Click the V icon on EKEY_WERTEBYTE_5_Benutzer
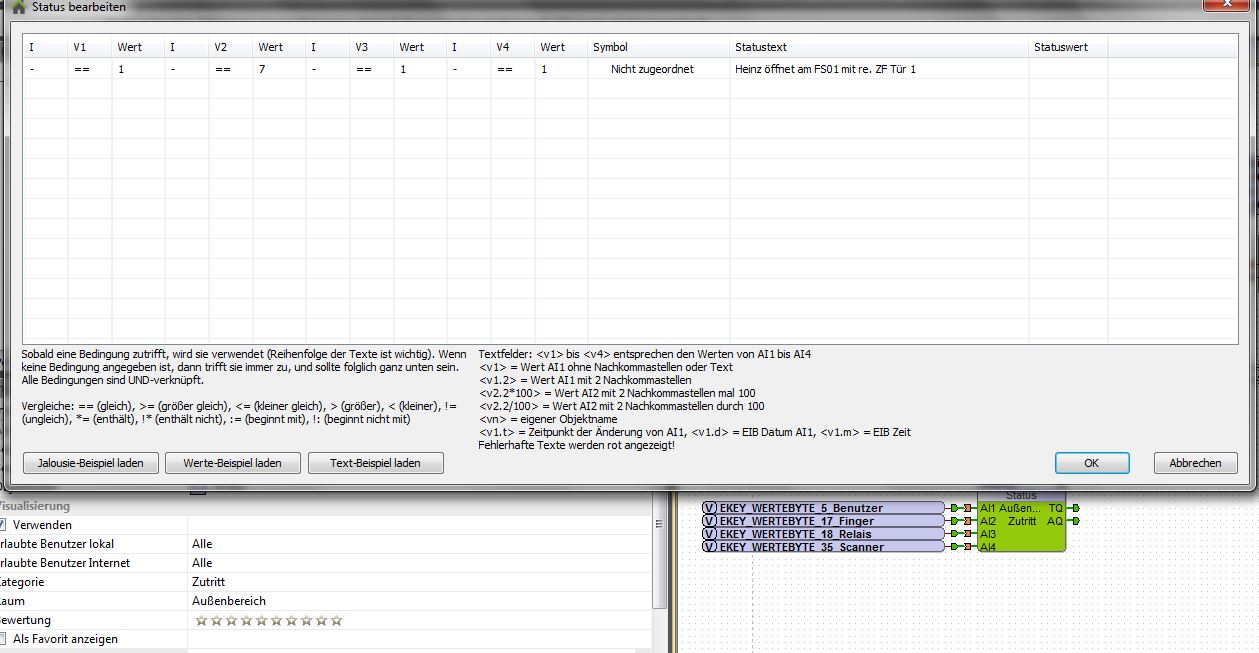Screen dimensions: 1259x653 pyautogui.click(x=710, y=508)
